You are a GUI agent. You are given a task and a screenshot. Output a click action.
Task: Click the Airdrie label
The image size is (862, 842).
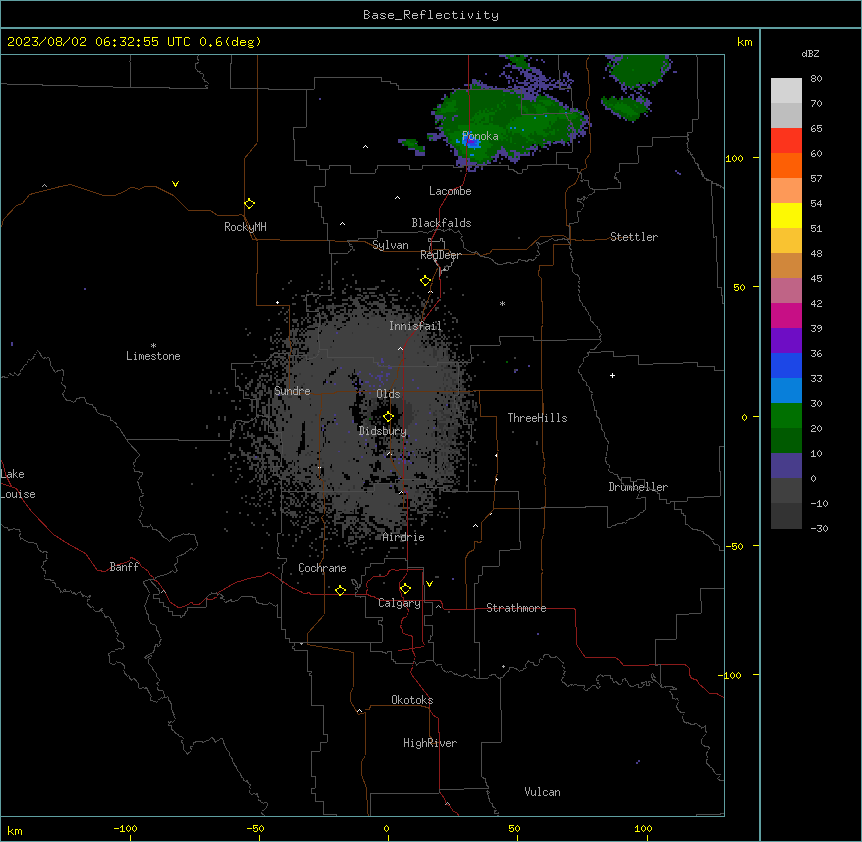[x=404, y=537]
